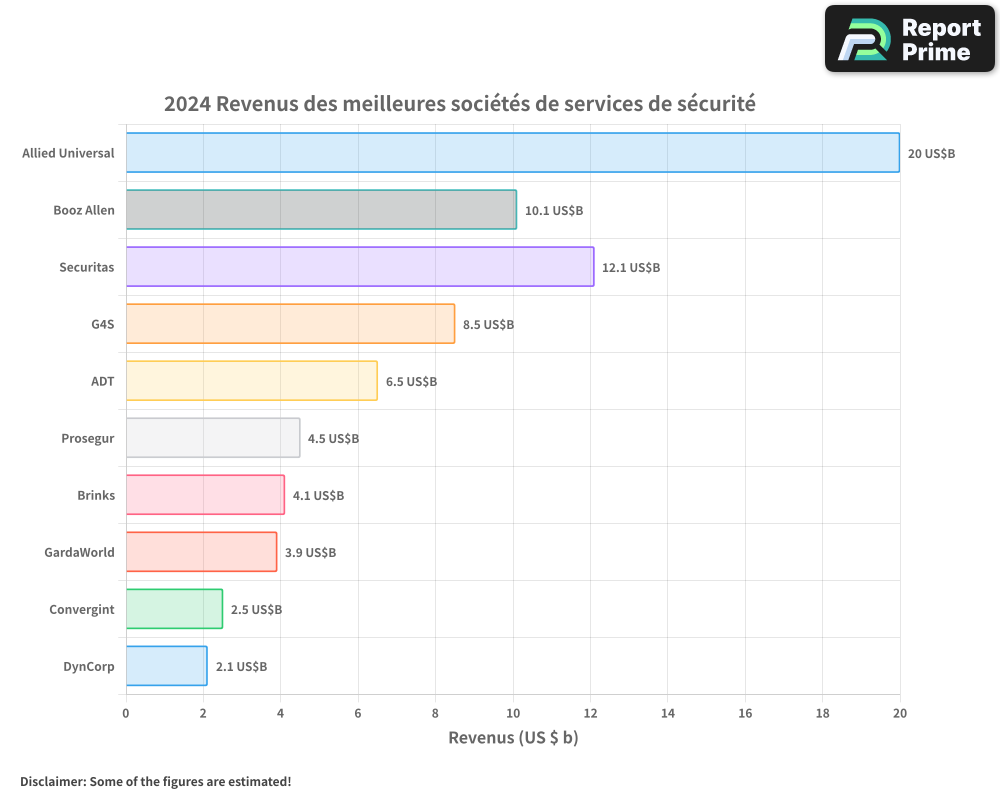Click the 2.5 US$B value label
The image size is (1000, 800).
click(258, 609)
